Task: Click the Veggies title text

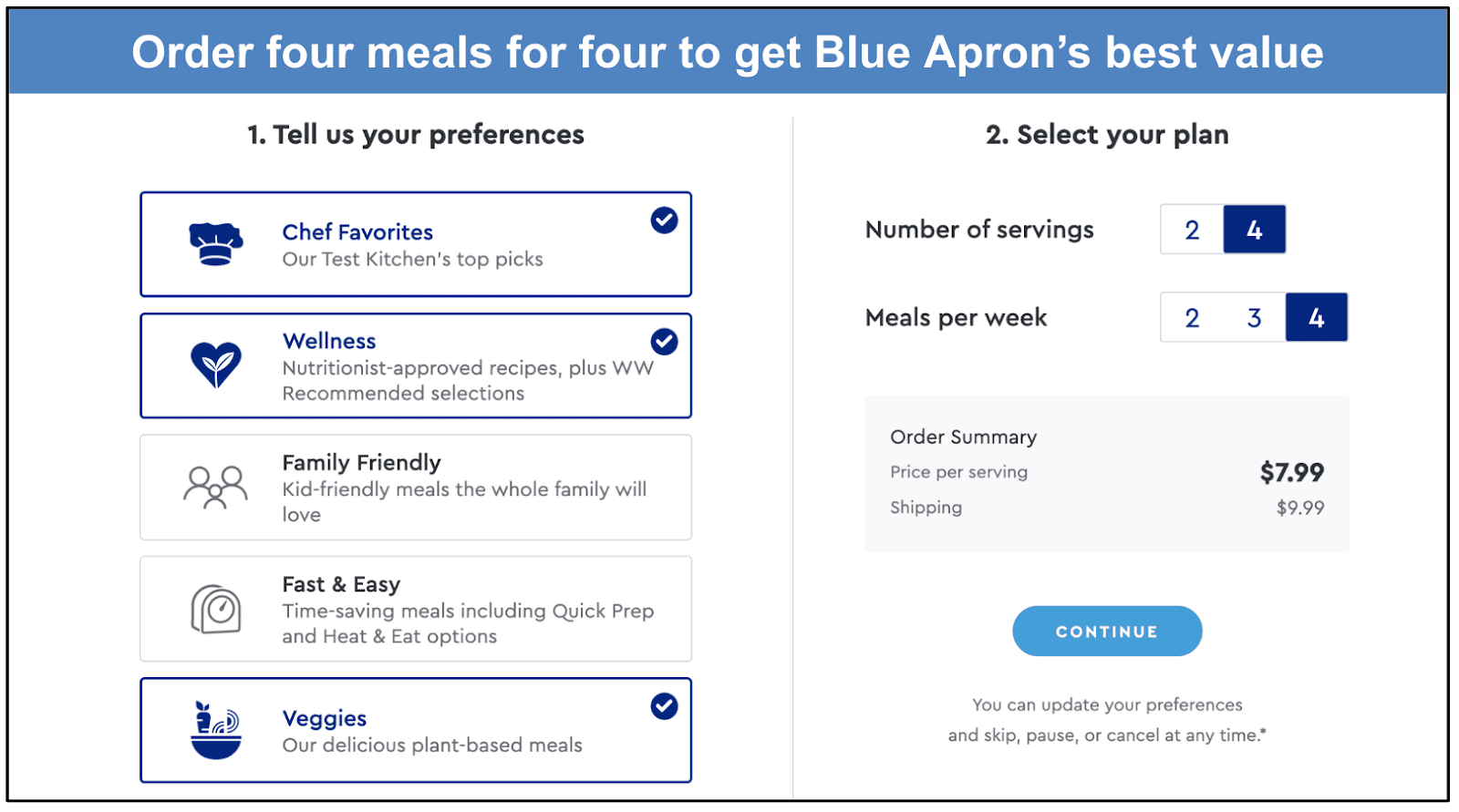Action: coord(325,719)
